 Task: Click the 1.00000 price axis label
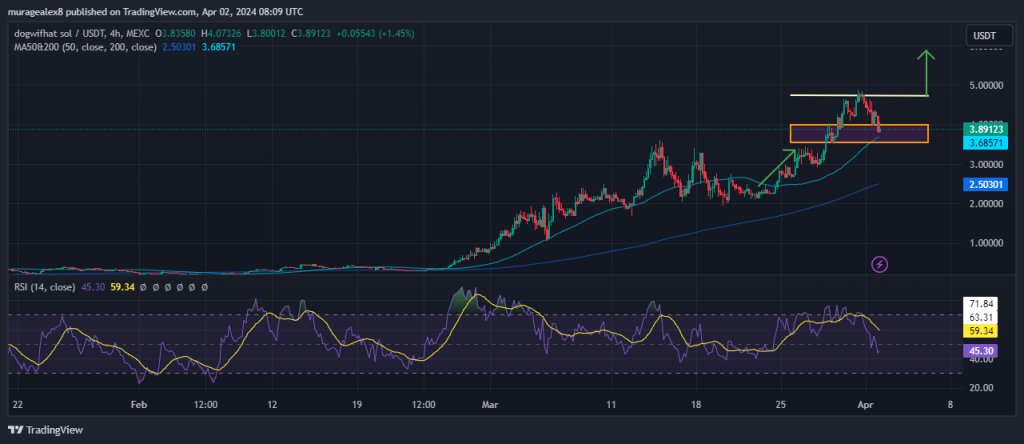[x=984, y=243]
